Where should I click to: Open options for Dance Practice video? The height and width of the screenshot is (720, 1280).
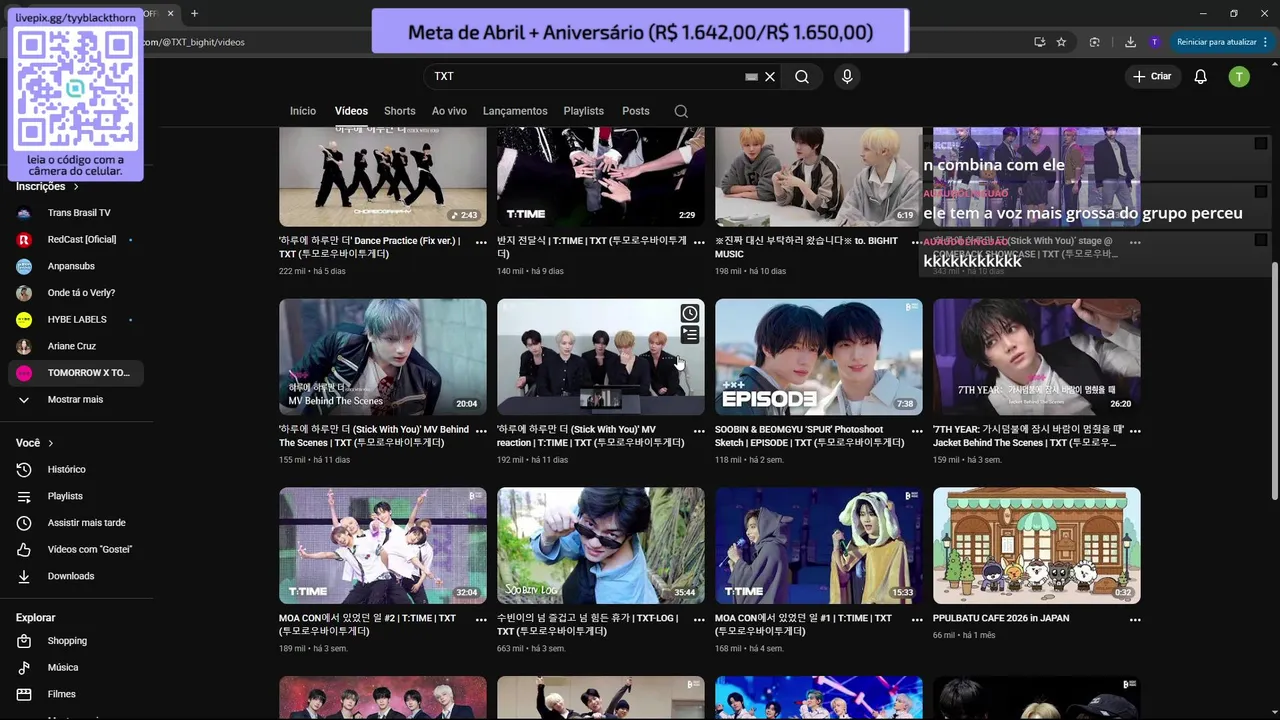tap(481, 242)
